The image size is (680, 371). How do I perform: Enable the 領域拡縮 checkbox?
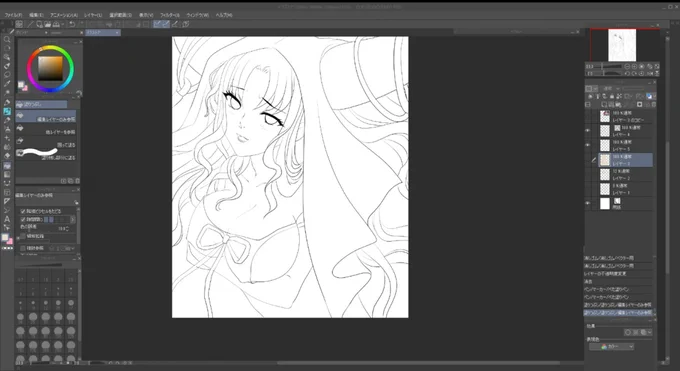click(x=23, y=236)
